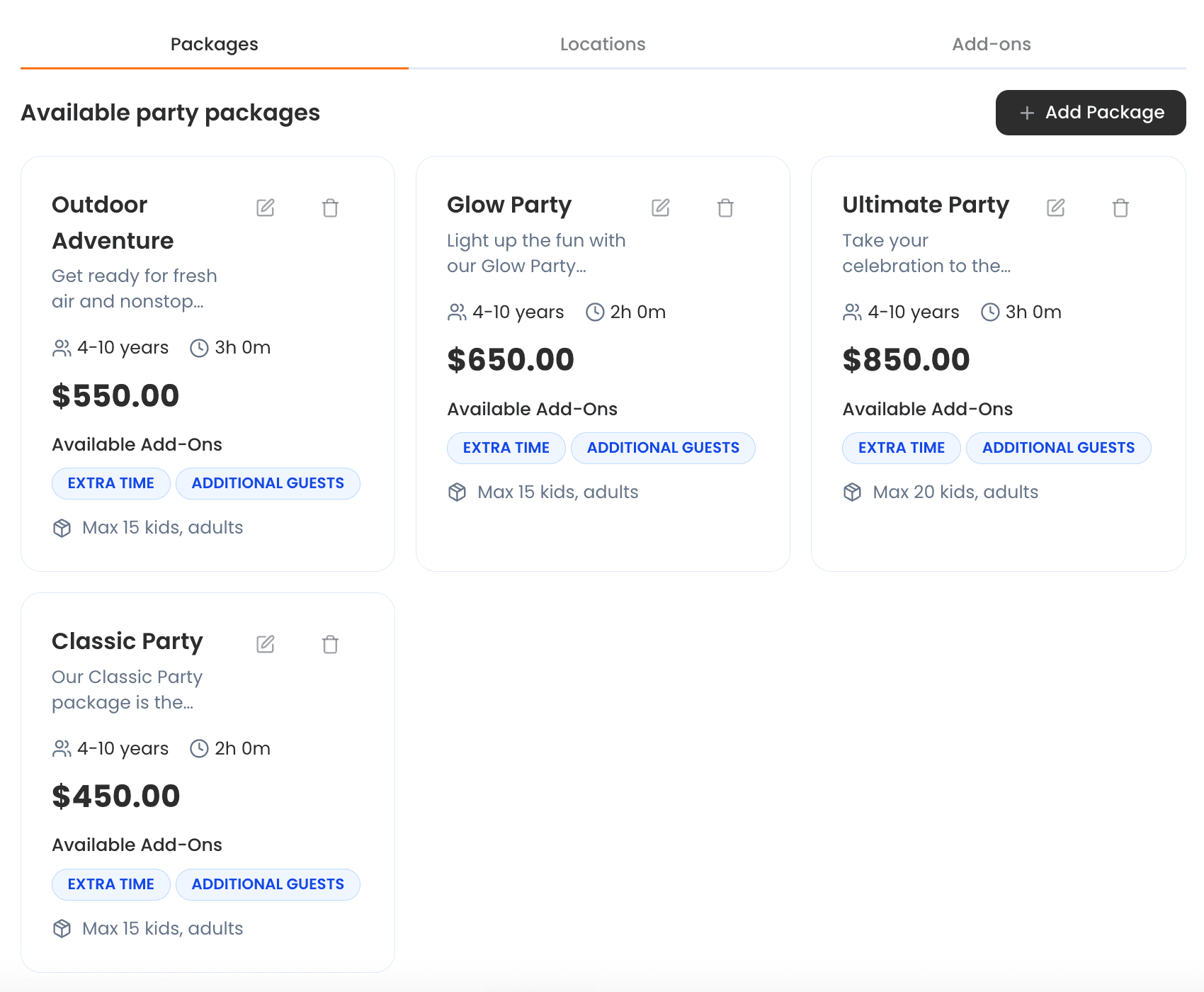This screenshot has height=992, width=1204.
Task: Click the Ultimate Party title
Action: [926, 205]
